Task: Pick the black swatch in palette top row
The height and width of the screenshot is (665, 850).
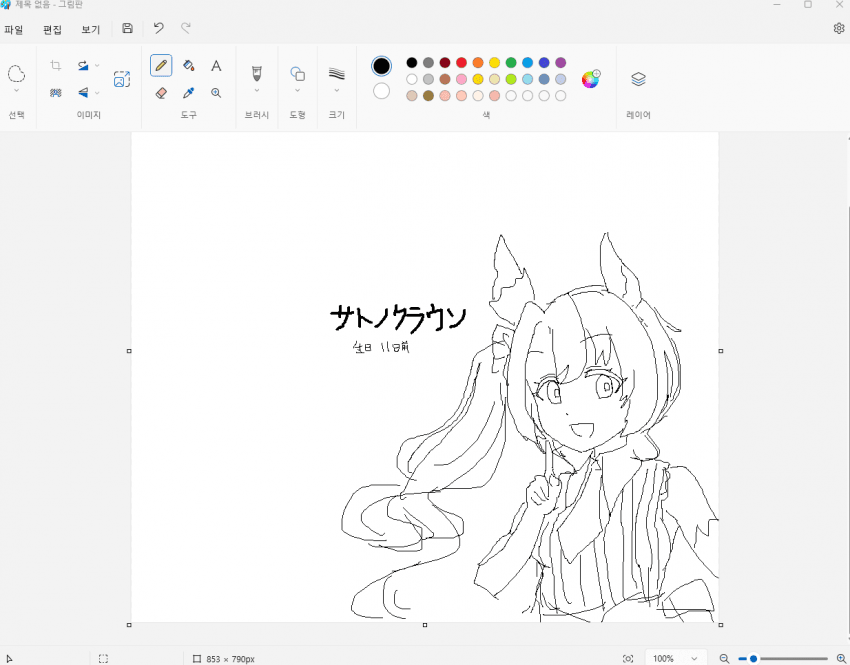Action: (x=412, y=63)
